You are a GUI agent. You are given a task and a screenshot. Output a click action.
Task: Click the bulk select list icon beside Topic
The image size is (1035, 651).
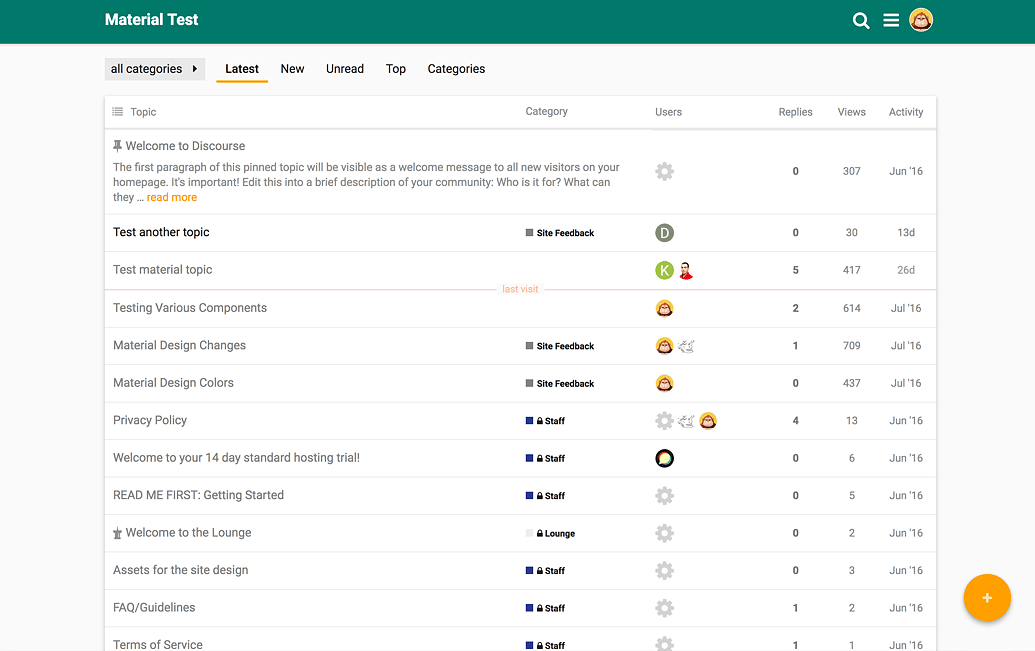118,112
